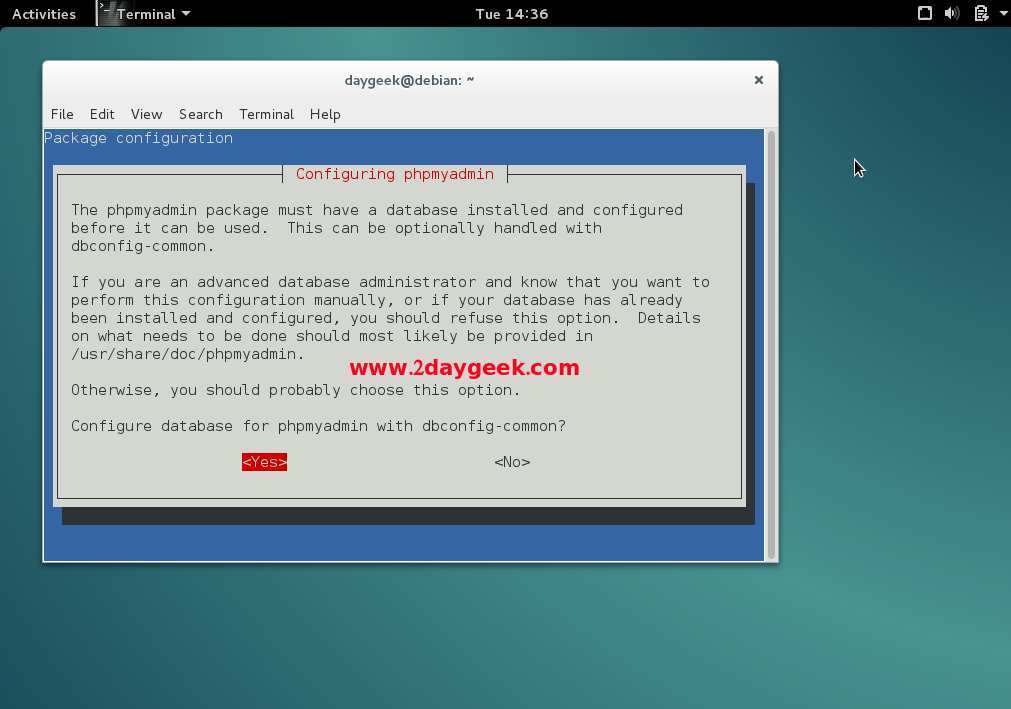Select the <No> button

click(512, 462)
